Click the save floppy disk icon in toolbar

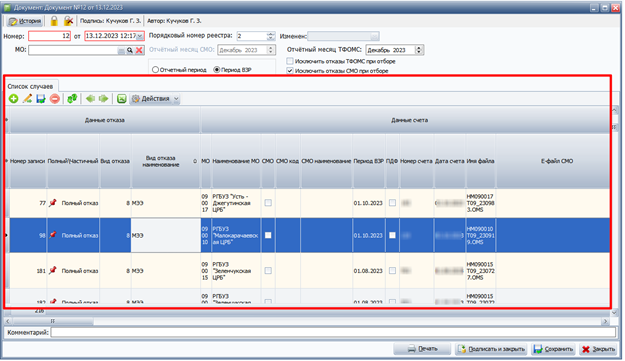[41, 99]
